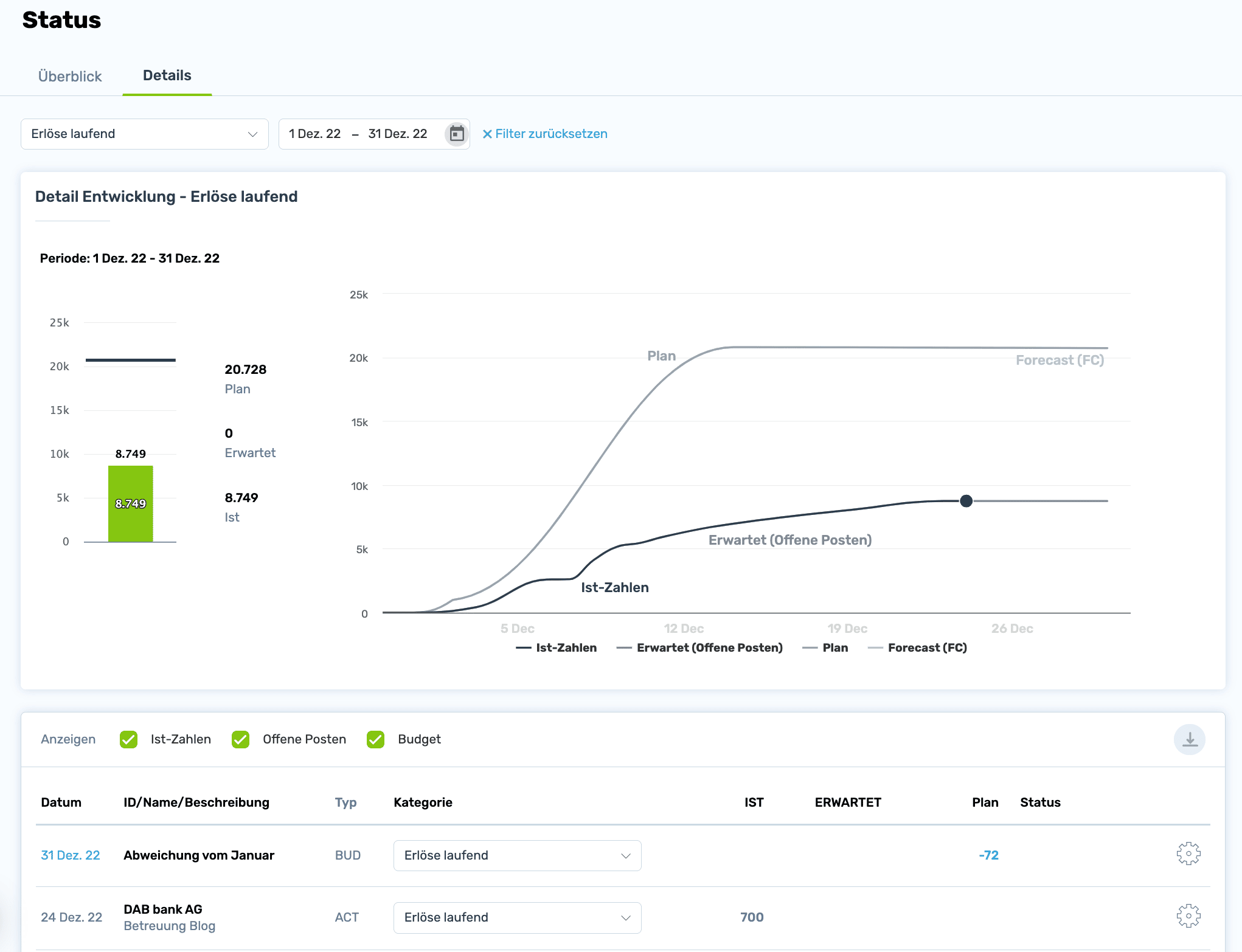The width and height of the screenshot is (1242, 952).
Task: Uncheck the Ist-Zahlen checkbox
Action: 129,740
